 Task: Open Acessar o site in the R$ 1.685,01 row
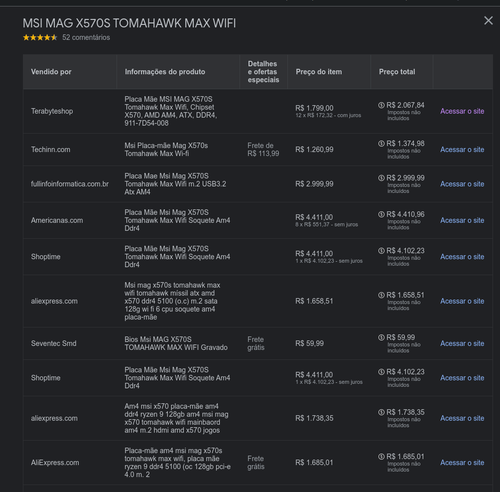tap(462, 462)
